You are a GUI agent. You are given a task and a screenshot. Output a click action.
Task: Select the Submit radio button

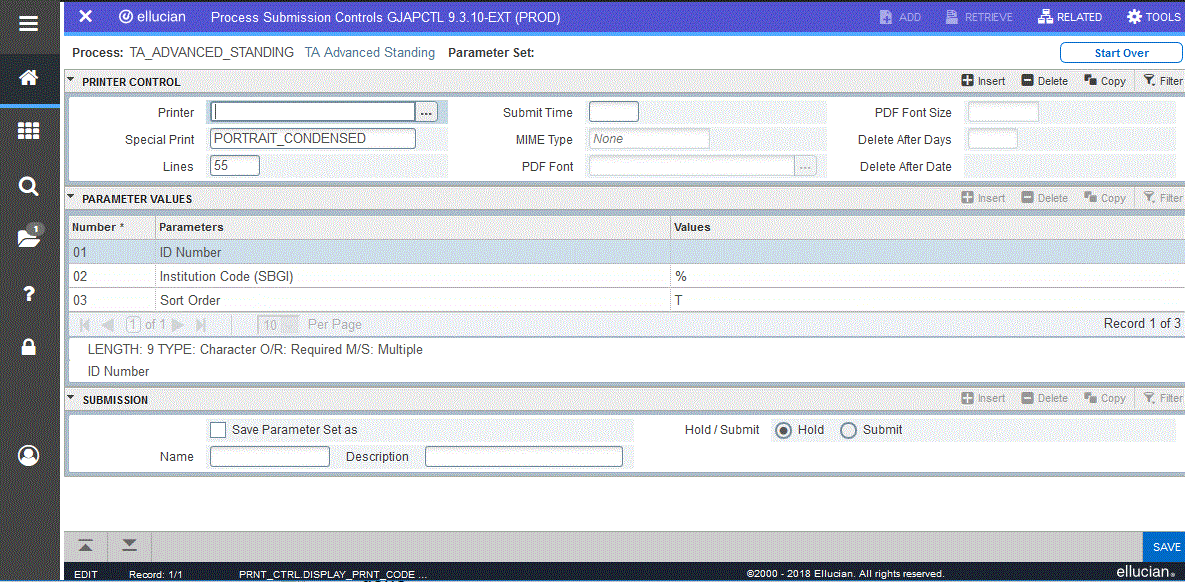(848, 430)
